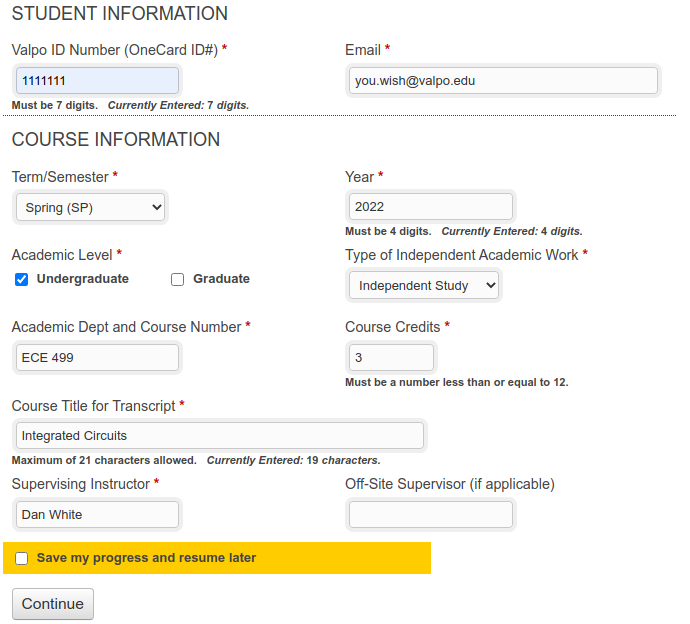Image resolution: width=690 pixels, height=624 pixels.
Task: Open the Type of Independent Academic Work dropdown
Action: coord(424,286)
